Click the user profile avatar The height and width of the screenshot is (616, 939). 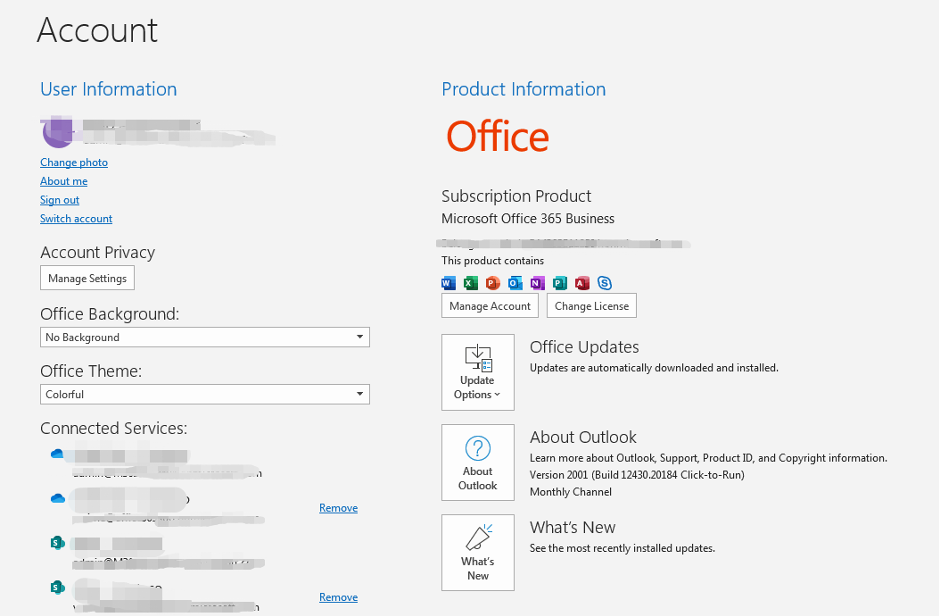(57, 132)
